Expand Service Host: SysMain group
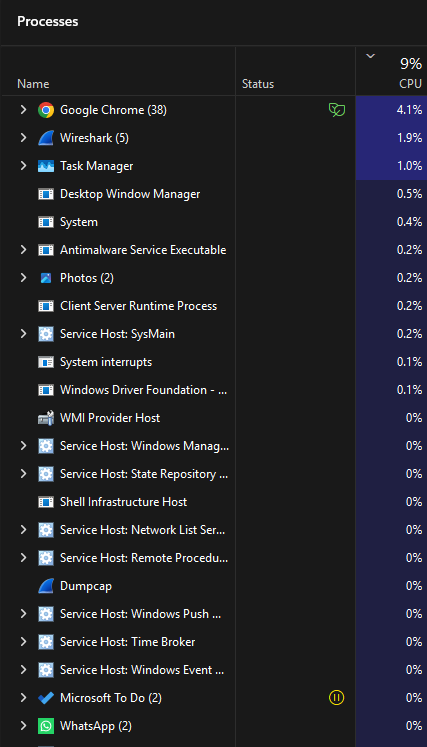The image size is (427, 747). click(x=23, y=334)
